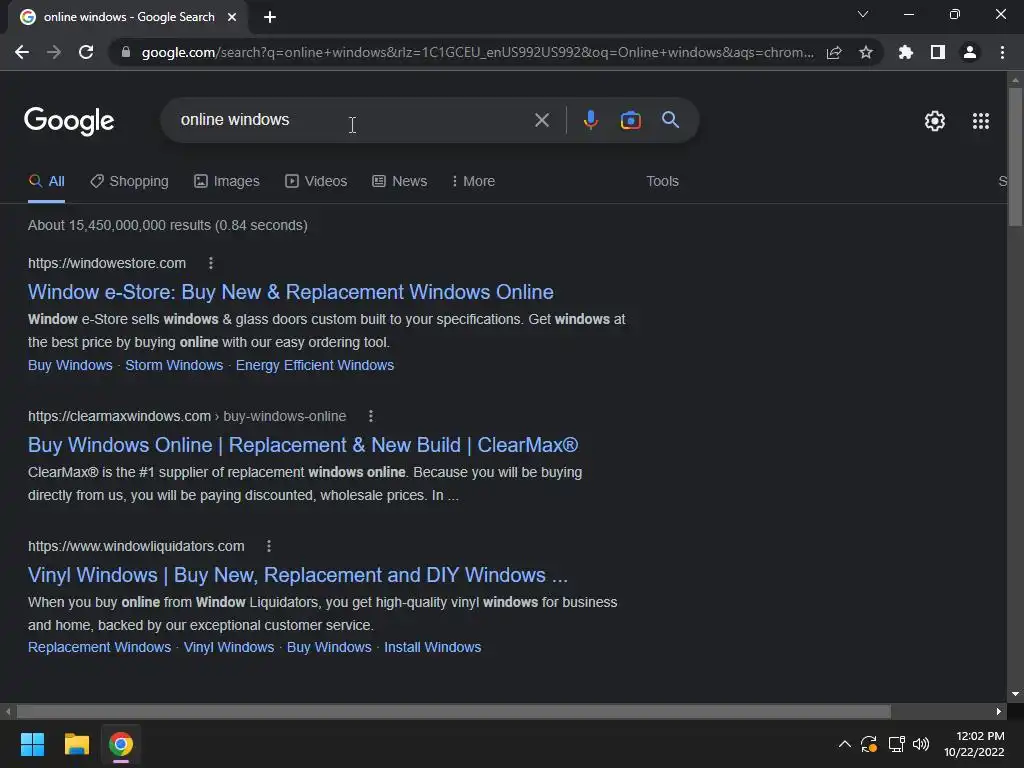Image resolution: width=1024 pixels, height=768 pixels.
Task: Open the 'Vinyl Windows | Buy New, Replacement and DIY Windows' result
Action: 298,575
